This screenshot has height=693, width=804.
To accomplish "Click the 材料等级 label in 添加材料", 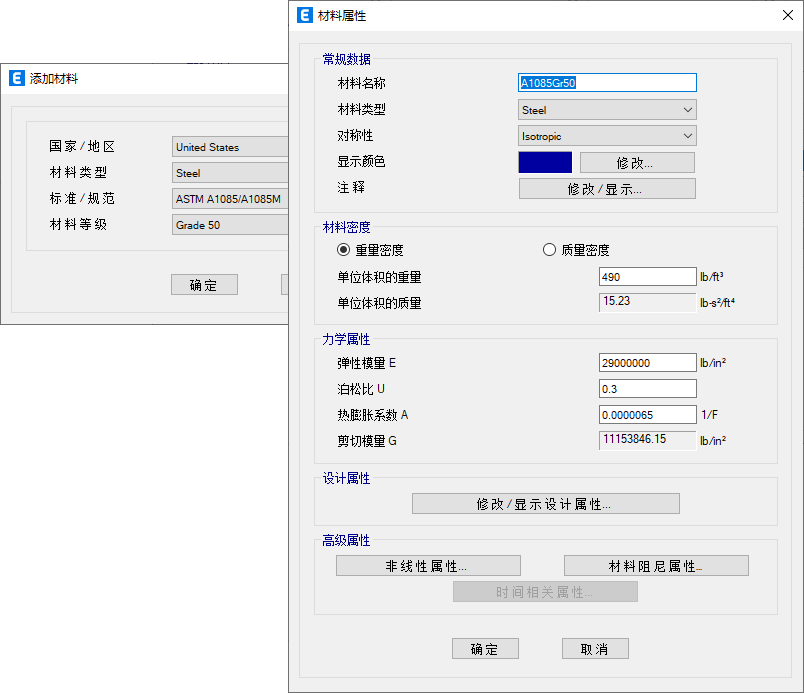I will tap(78, 224).
